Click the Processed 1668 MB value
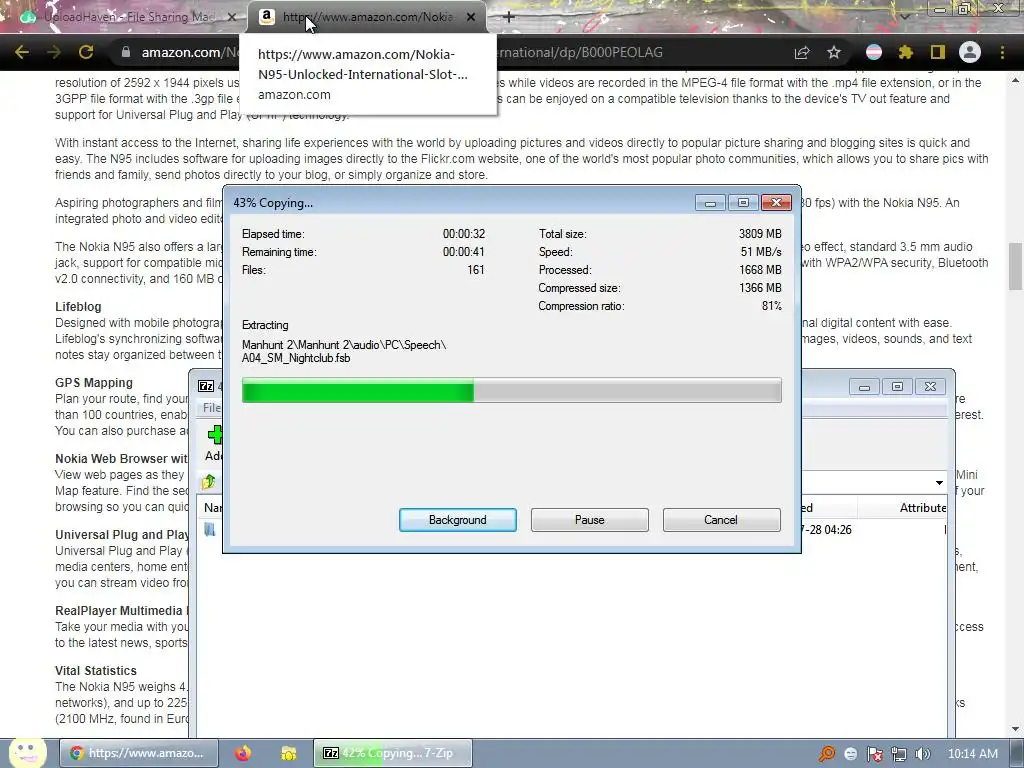Screen dimensions: 1024x768 coord(760,270)
